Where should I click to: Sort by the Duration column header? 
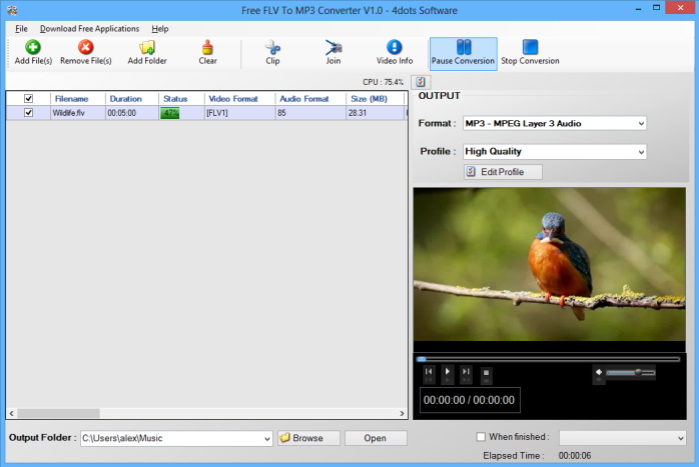pyautogui.click(x=132, y=98)
